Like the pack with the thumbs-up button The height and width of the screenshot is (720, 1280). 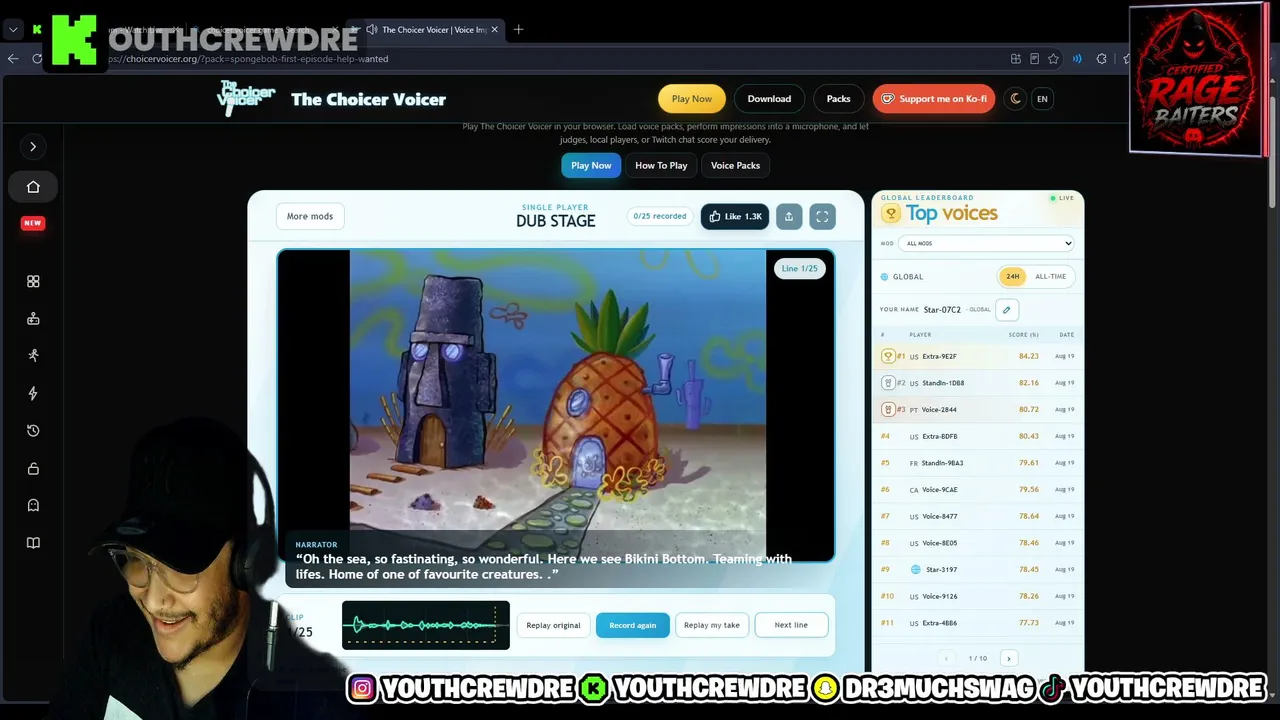click(x=735, y=216)
